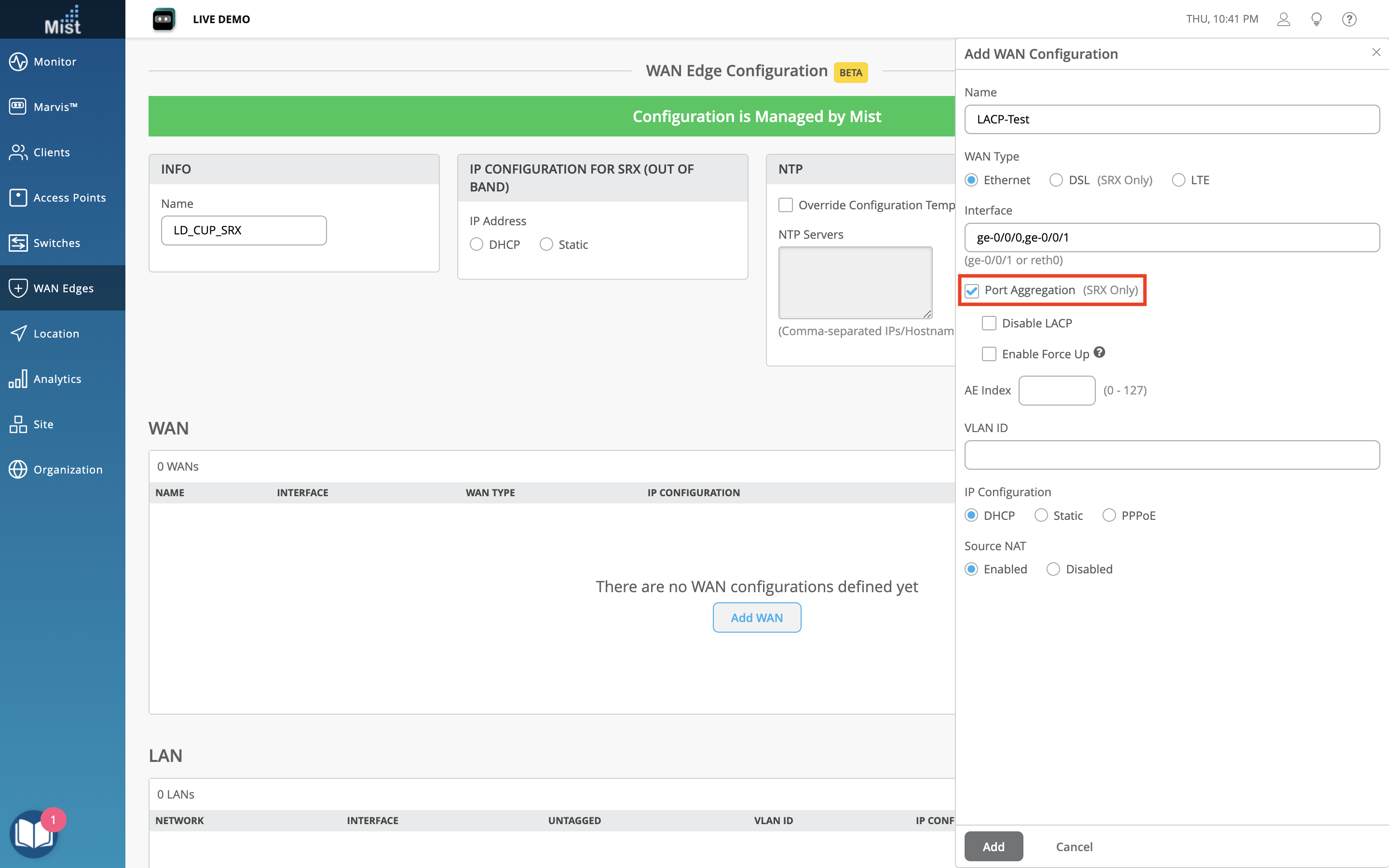Open the Analytics sidebar item
This screenshot has height=868, width=1389.
click(57, 379)
